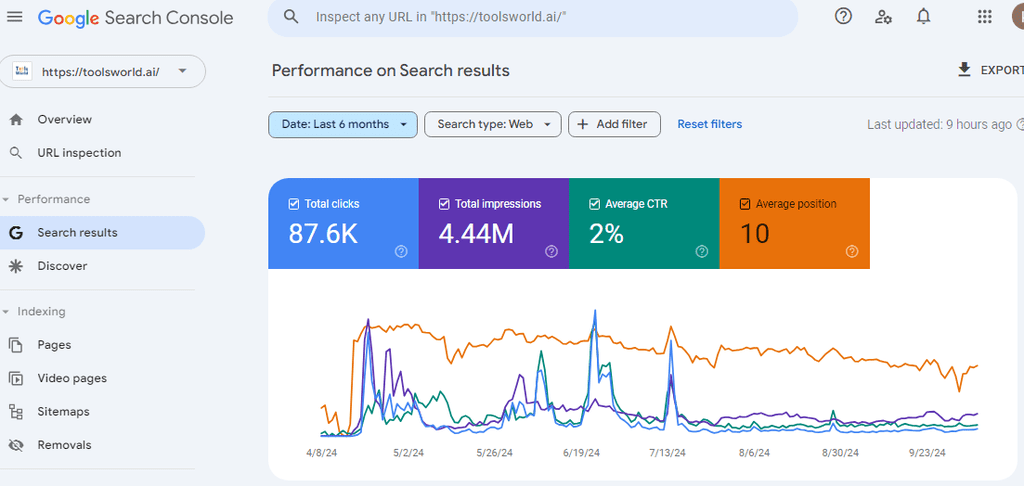1024x486 pixels.
Task: Expand the Date: Last 6 months filter
Action: pos(343,124)
